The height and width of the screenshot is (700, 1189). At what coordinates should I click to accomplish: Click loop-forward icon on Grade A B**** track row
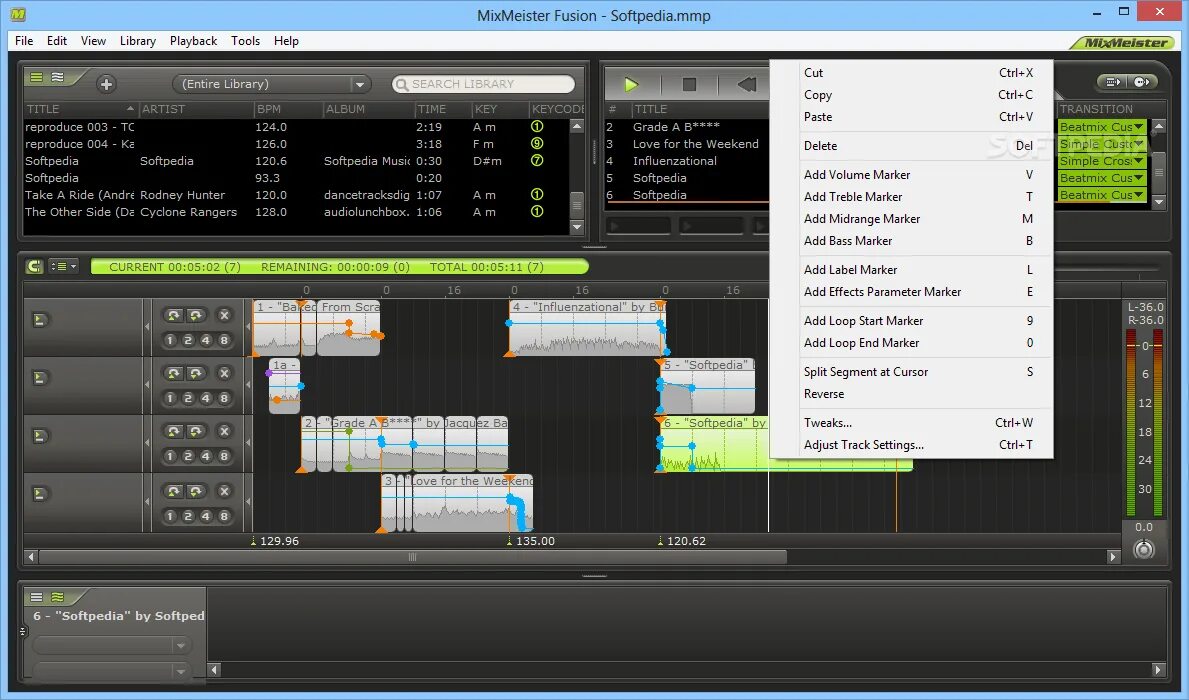(196, 432)
